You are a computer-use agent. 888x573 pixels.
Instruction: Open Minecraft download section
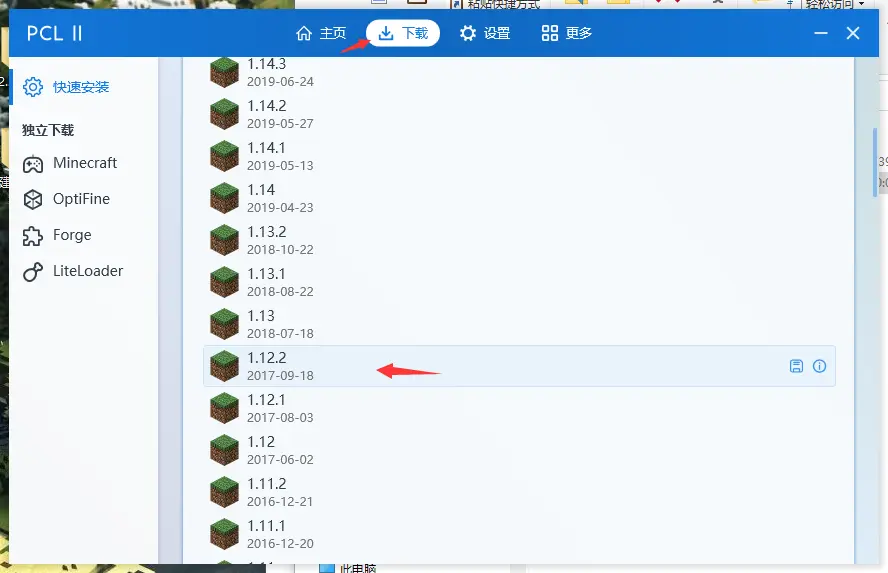pyautogui.click(x=84, y=163)
